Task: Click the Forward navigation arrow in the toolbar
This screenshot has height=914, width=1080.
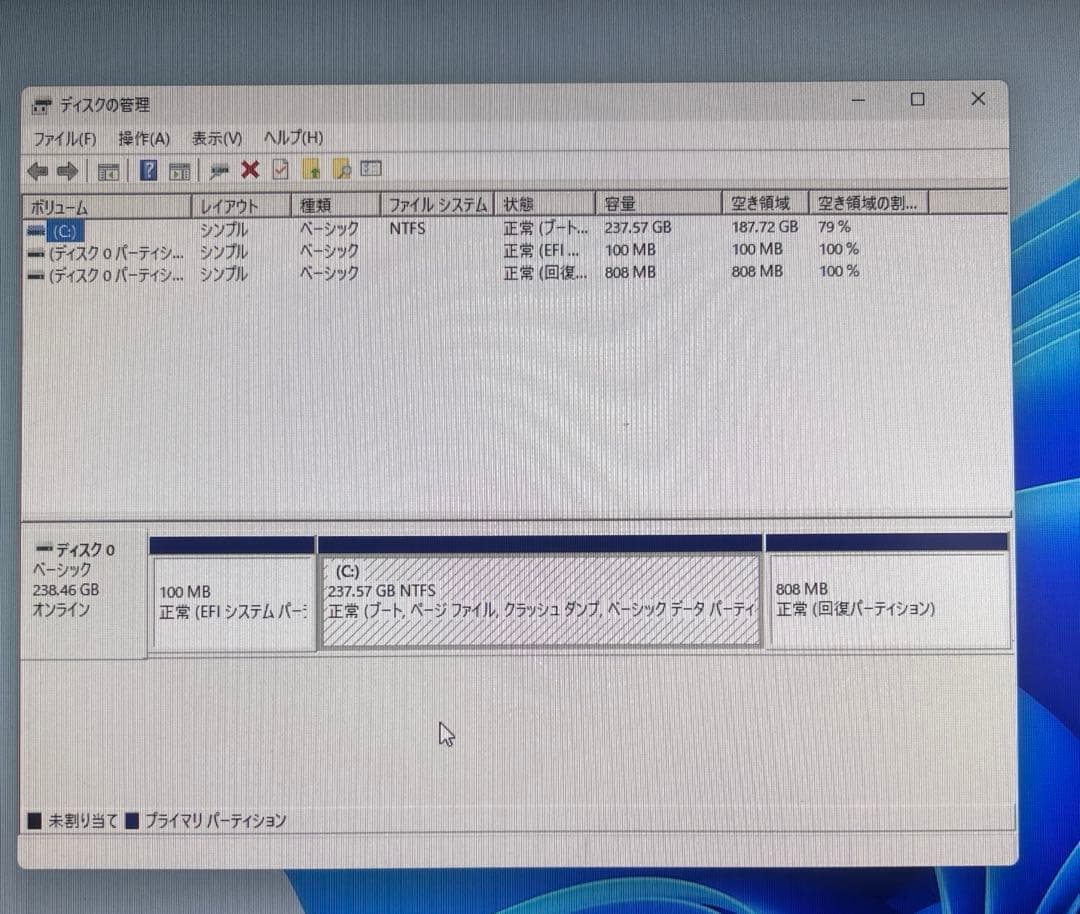Action: [x=66, y=170]
